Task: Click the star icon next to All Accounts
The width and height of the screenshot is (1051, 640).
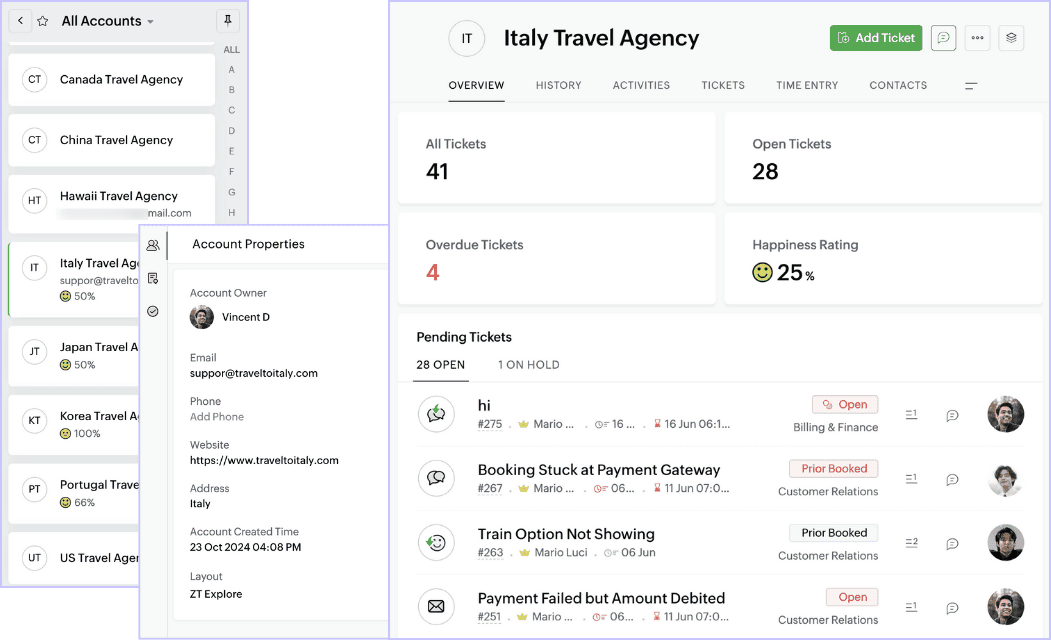Action: (42, 21)
